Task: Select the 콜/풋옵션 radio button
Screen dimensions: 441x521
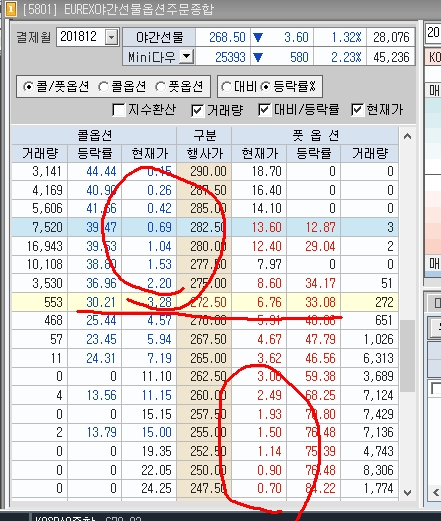Action: 28,87
